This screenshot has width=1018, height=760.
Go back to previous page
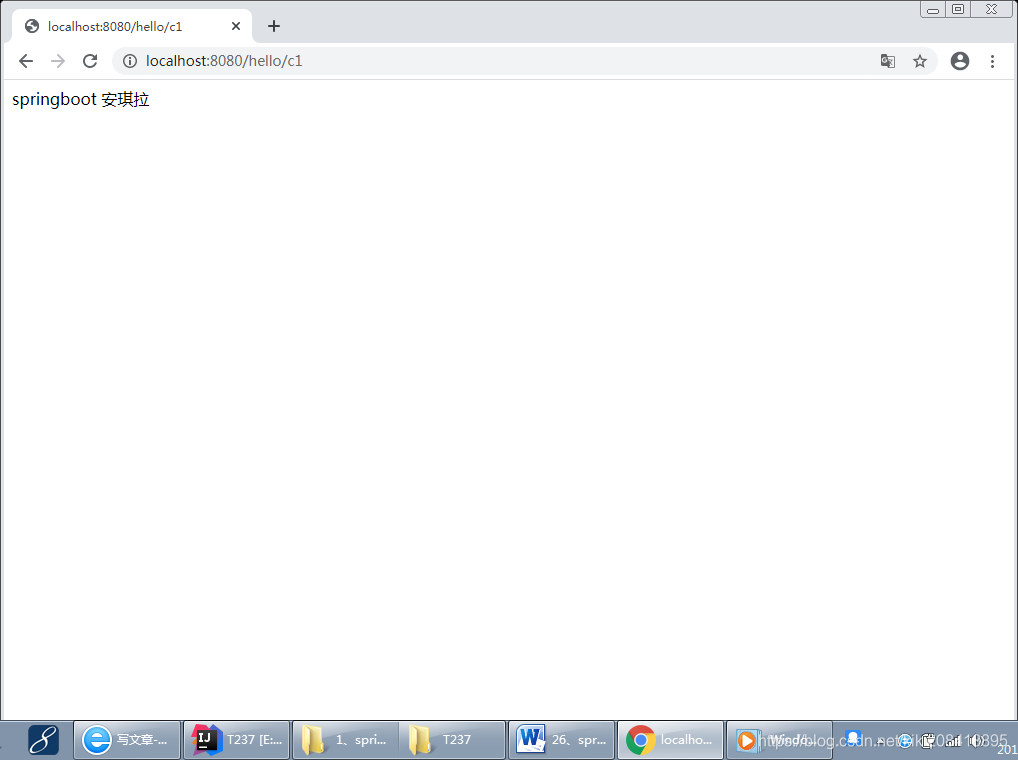click(x=26, y=61)
